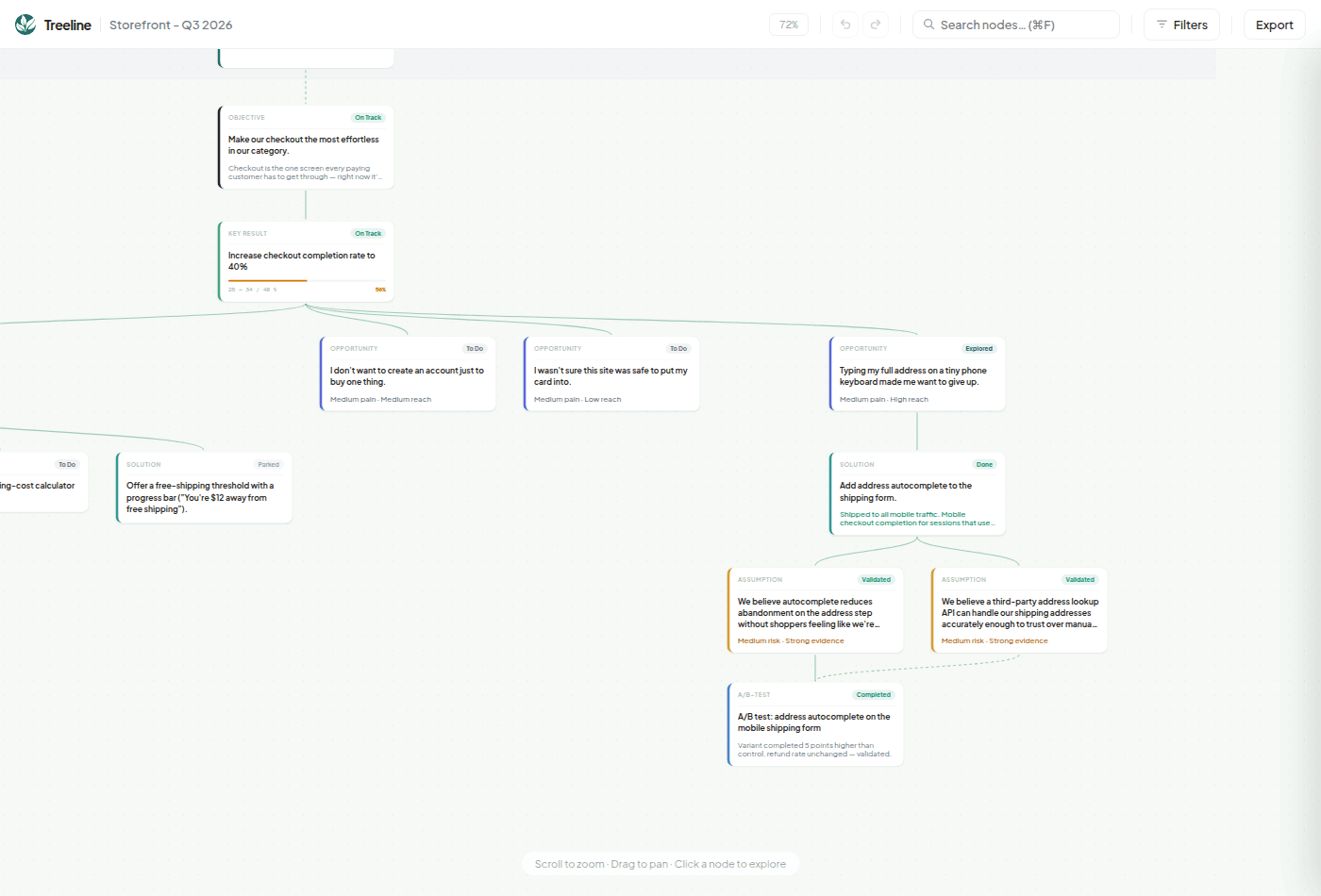This screenshot has width=1321, height=896.
Task: Click 'Medium pain · Low reach' text
Action: click(577, 400)
